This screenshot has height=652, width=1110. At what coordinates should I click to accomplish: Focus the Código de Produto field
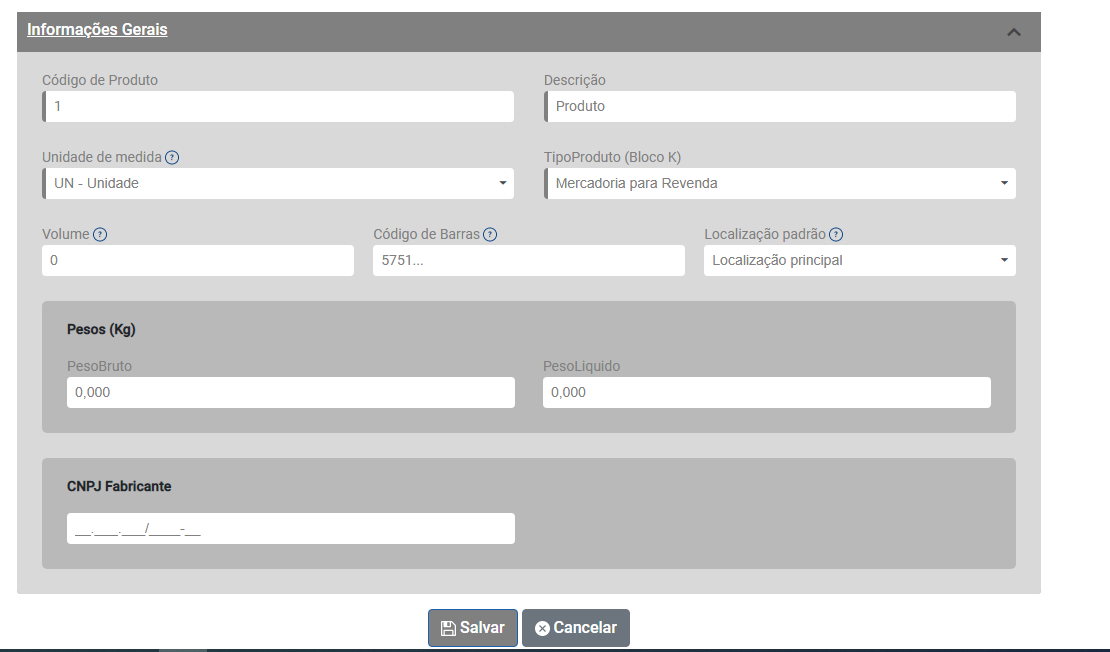tap(278, 107)
